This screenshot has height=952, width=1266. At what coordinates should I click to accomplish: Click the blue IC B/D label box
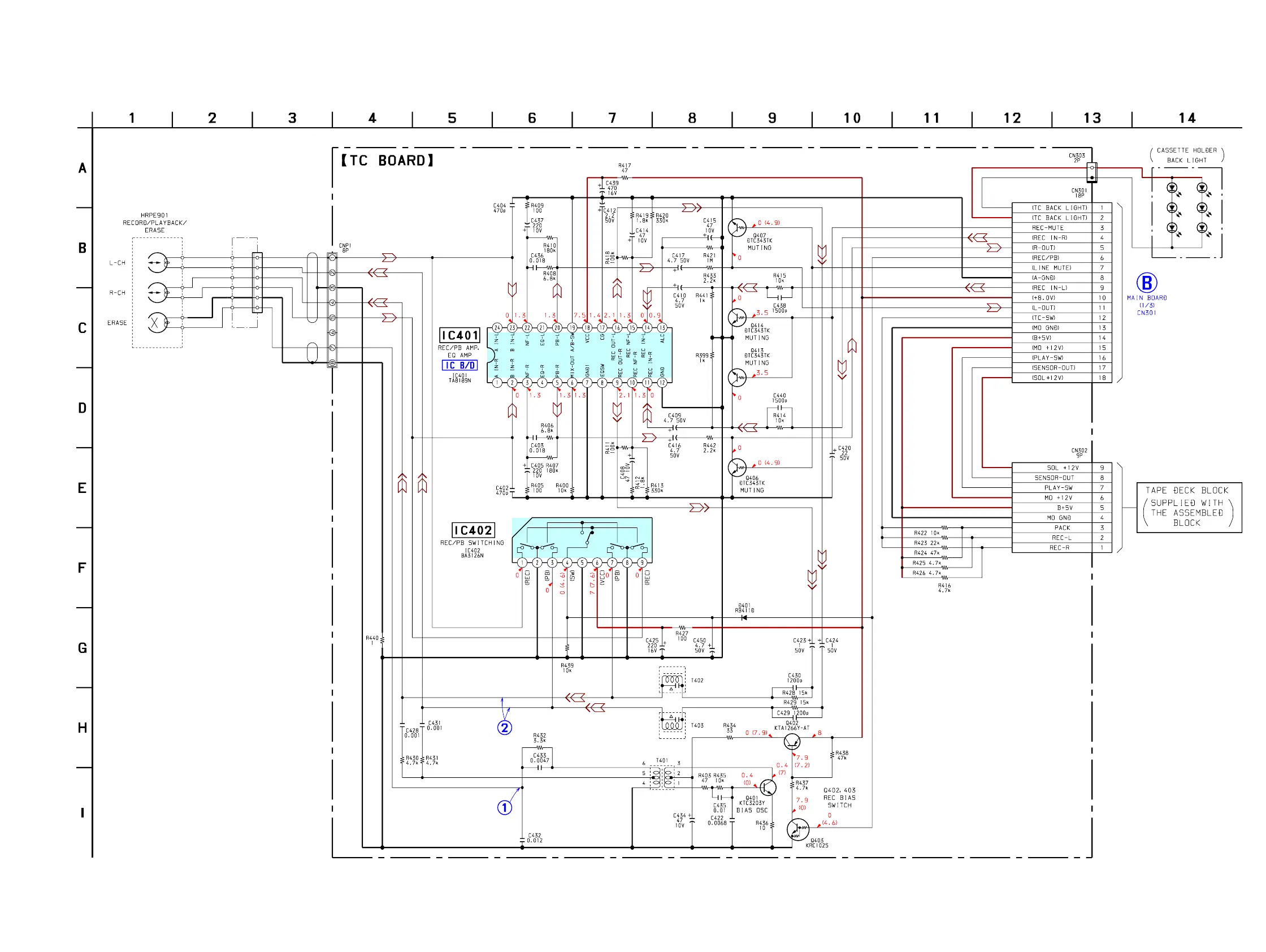pos(459,365)
